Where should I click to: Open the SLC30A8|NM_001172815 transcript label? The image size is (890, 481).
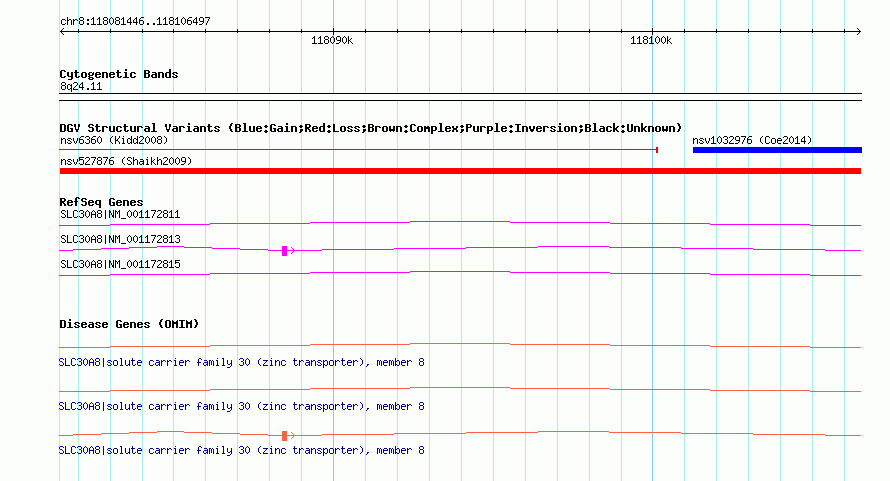coord(120,265)
